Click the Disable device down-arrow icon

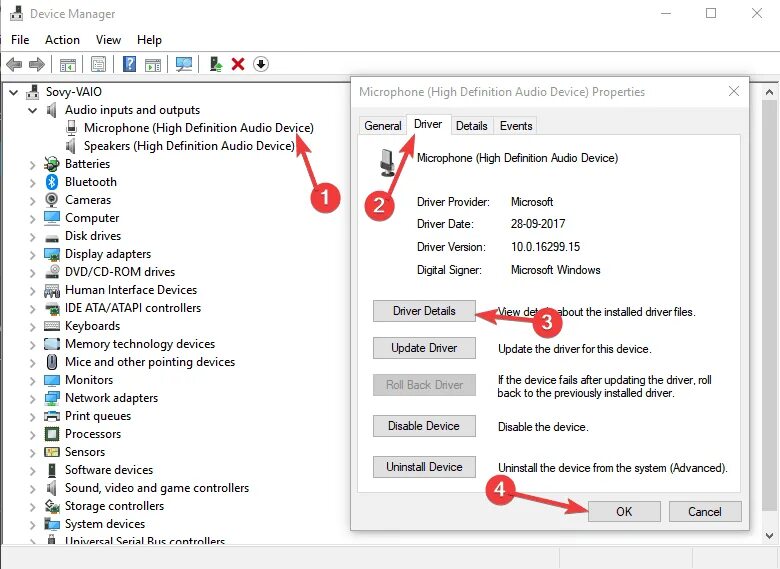pos(261,64)
